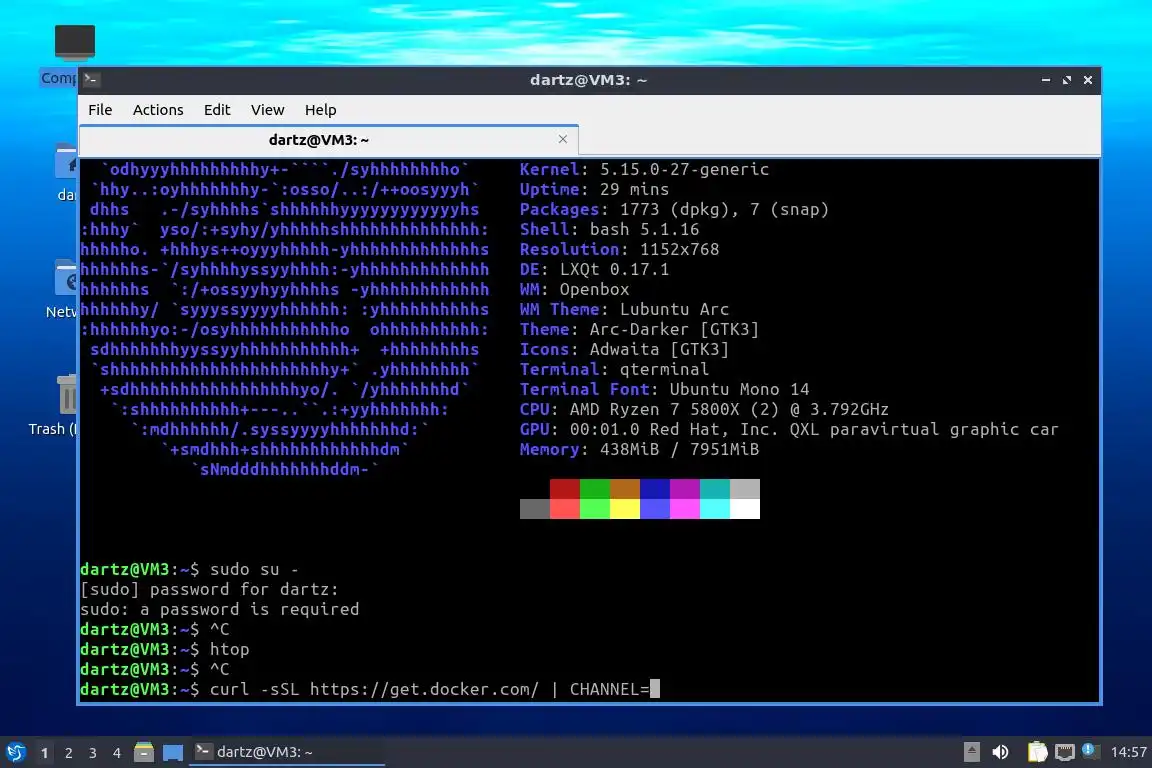Click the bright cyan neofetch color block
Viewport: 1152px width, 768px height.
pos(715,509)
